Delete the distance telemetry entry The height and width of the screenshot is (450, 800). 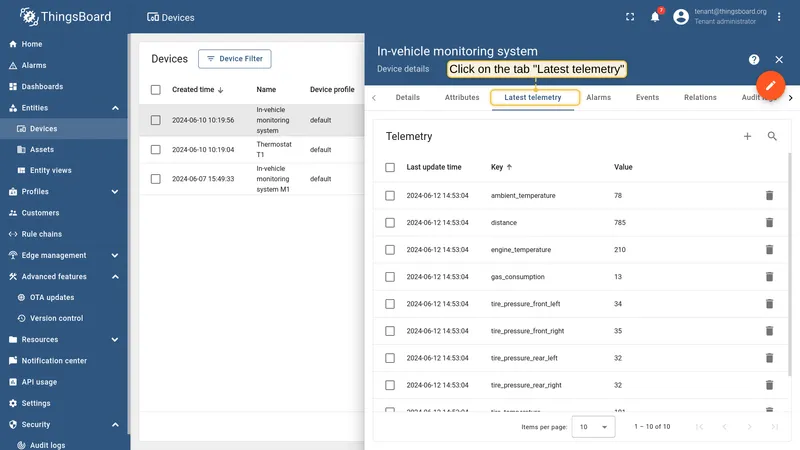769,222
